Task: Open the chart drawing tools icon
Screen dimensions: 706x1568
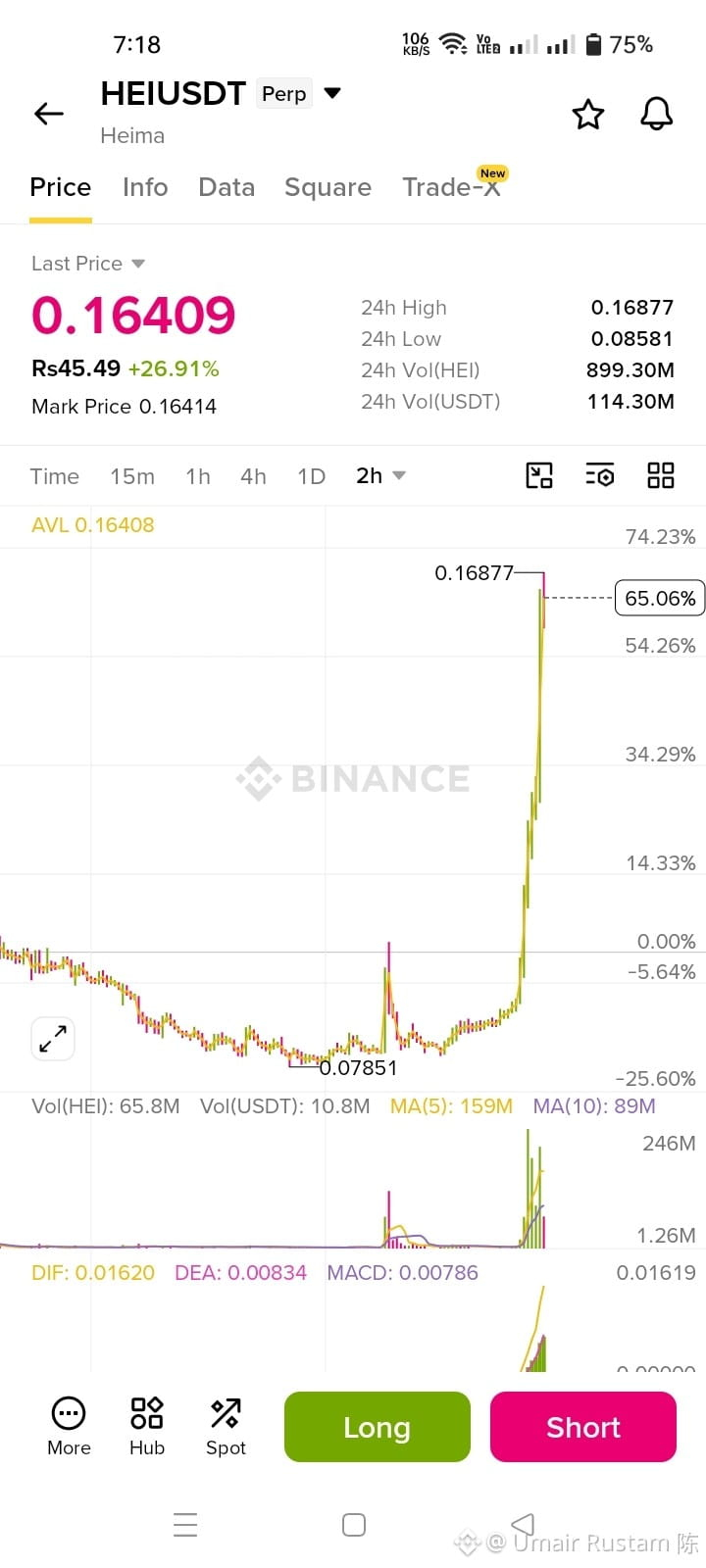Action: (539, 475)
